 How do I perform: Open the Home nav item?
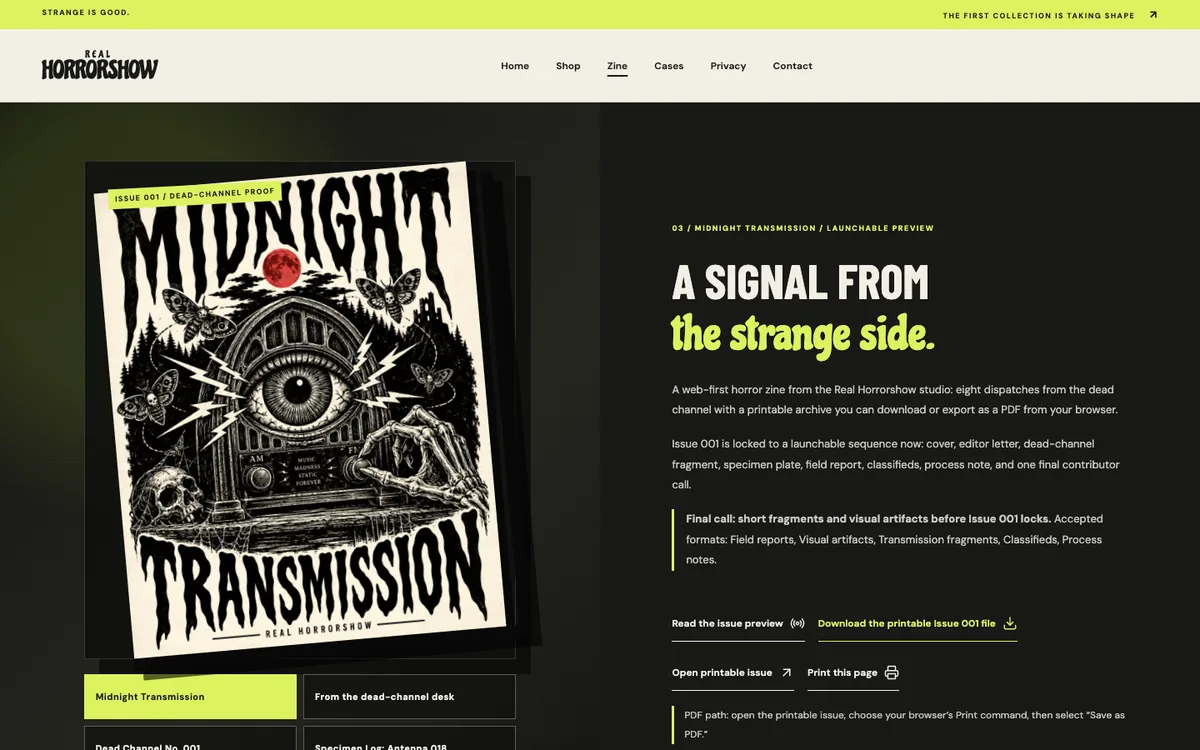tap(515, 66)
